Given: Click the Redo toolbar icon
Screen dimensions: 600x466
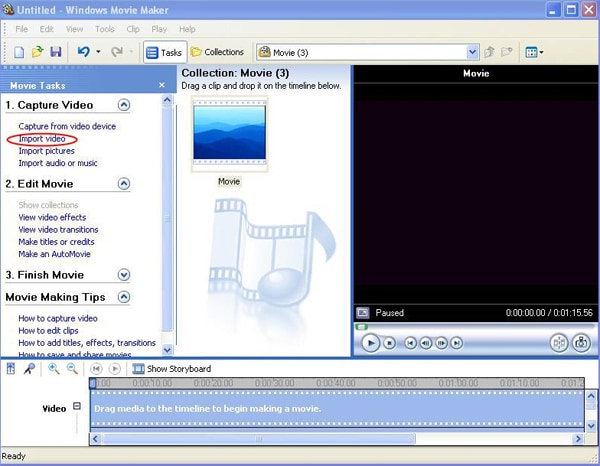Looking at the screenshot, I should (x=116, y=52).
